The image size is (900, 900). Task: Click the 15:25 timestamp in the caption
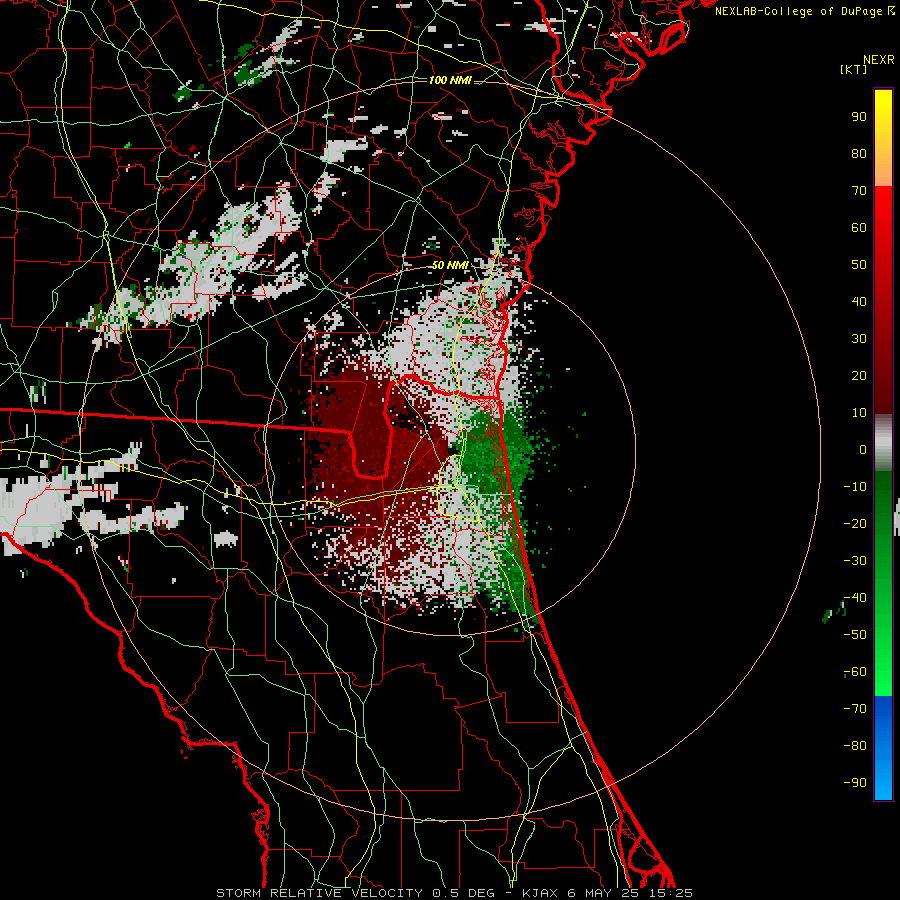(x=671, y=893)
